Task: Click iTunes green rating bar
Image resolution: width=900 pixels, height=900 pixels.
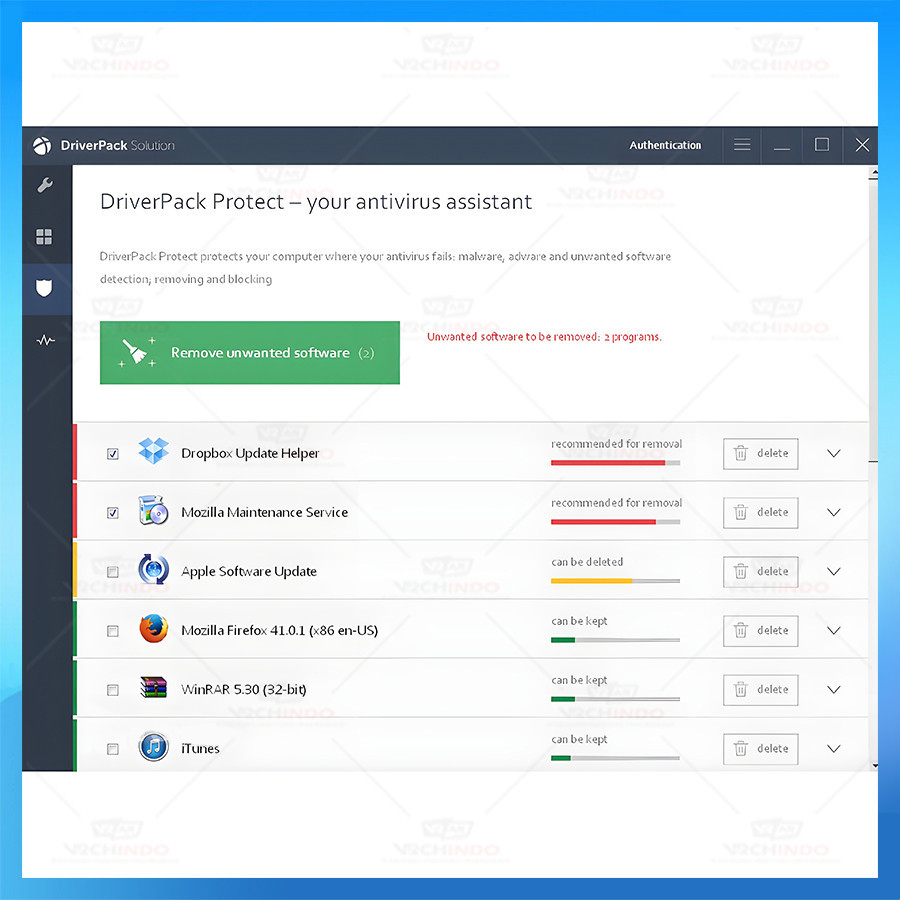Action: [x=615, y=758]
